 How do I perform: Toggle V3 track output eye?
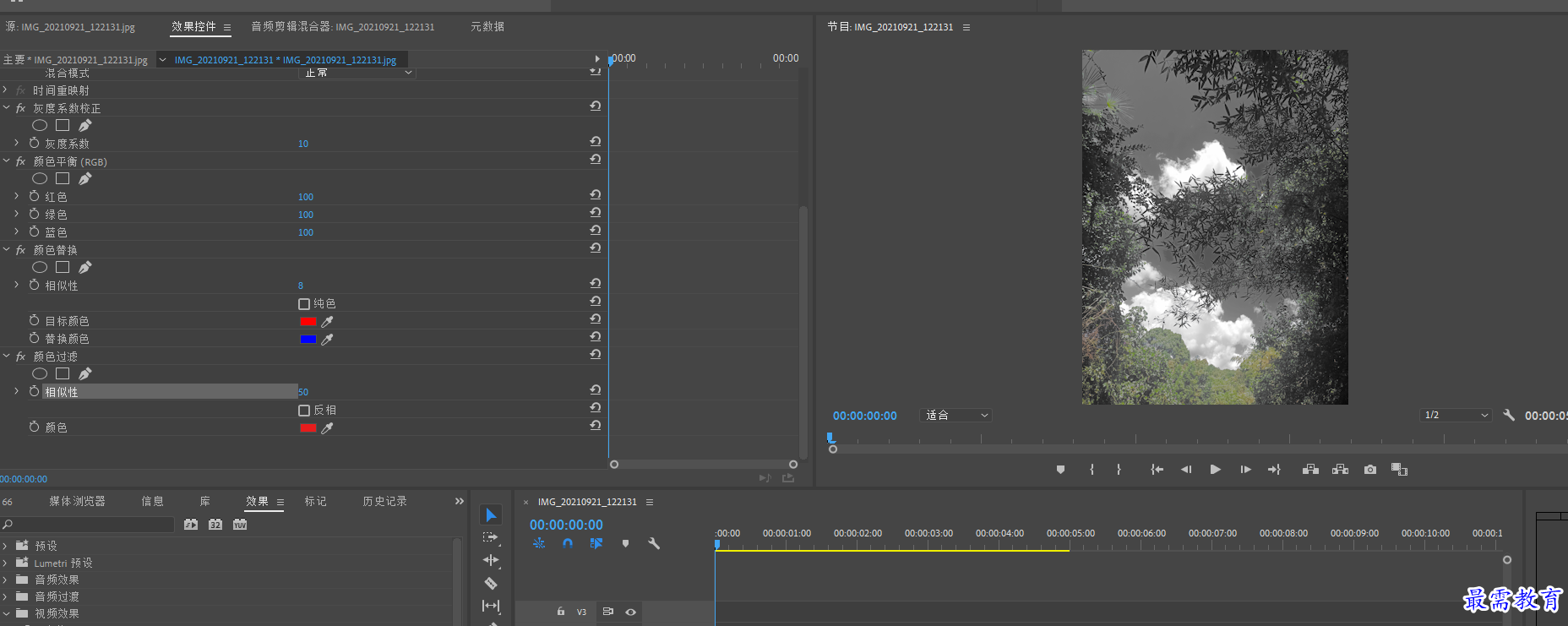pyautogui.click(x=630, y=612)
